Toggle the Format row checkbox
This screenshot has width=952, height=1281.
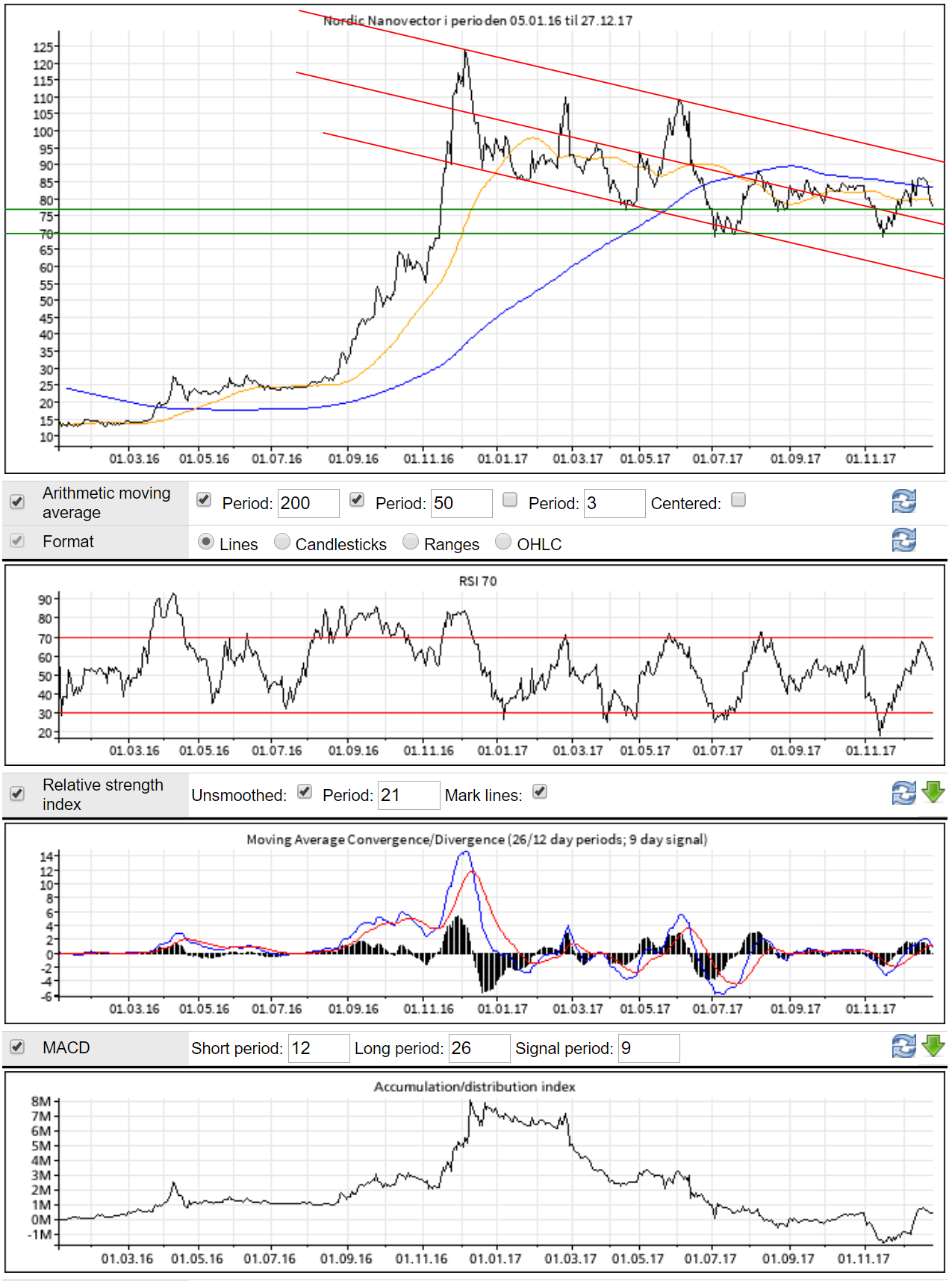[x=17, y=540]
